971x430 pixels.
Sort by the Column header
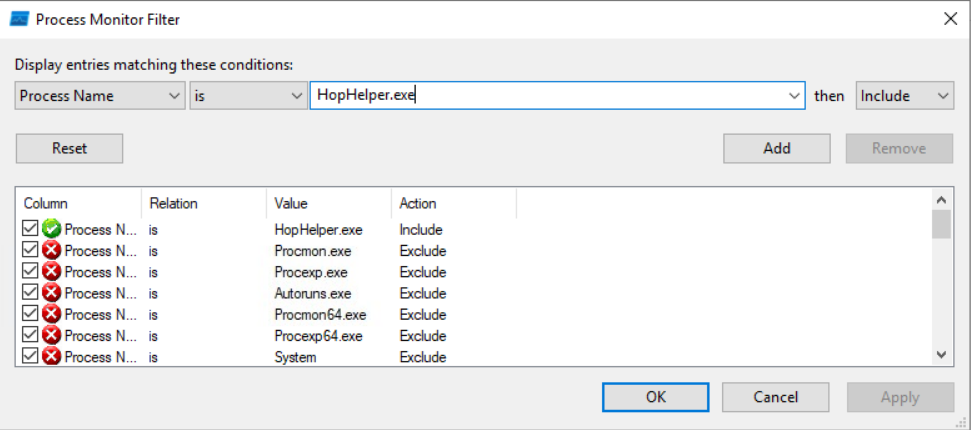click(78, 203)
